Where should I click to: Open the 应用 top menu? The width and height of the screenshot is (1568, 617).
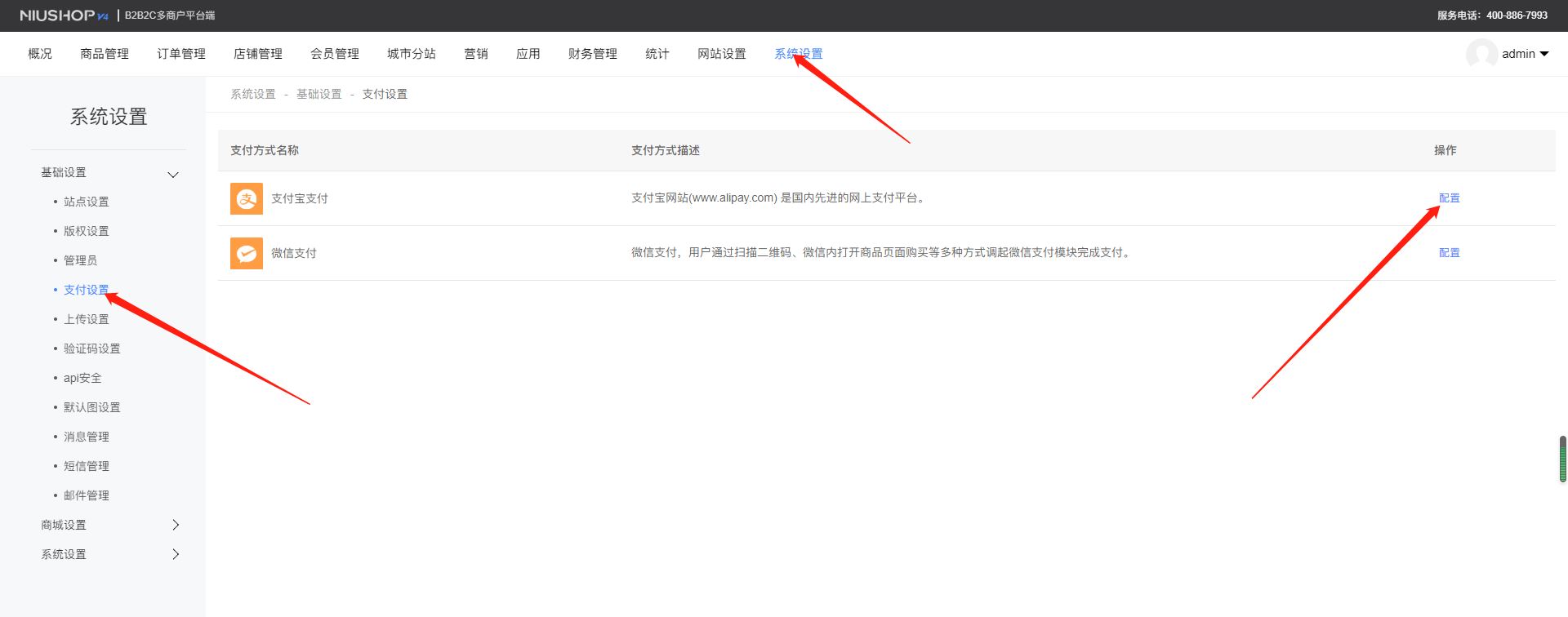pyautogui.click(x=528, y=54)
